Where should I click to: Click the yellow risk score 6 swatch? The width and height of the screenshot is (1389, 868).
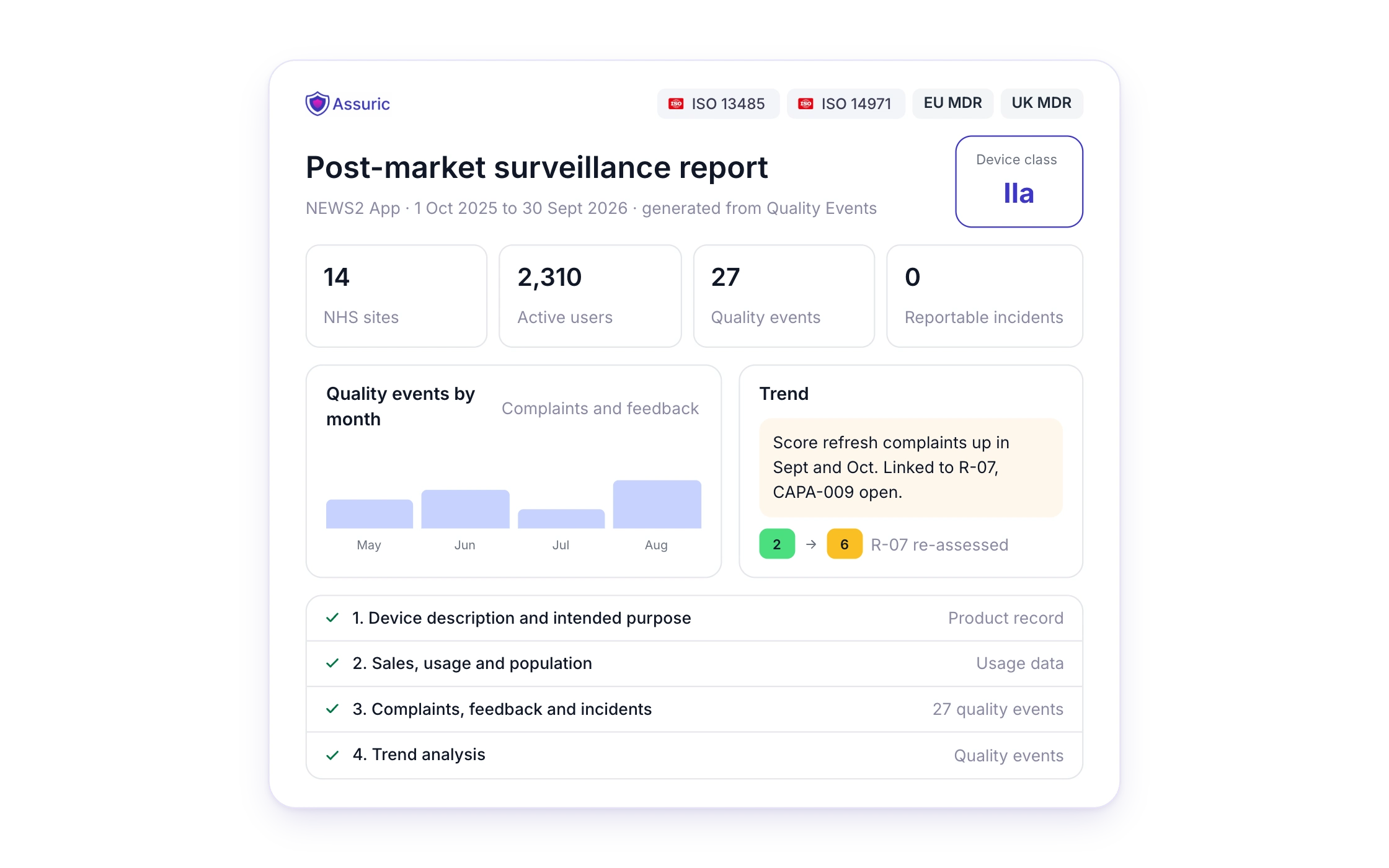[845, 544]
